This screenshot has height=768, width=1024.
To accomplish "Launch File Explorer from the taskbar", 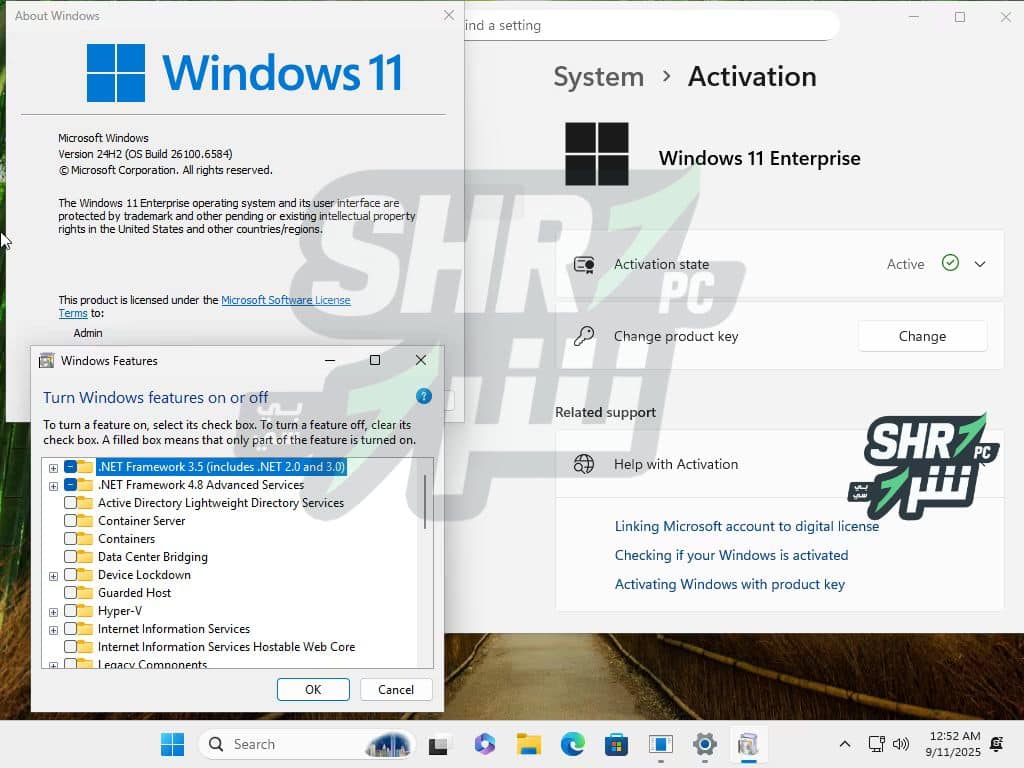I will tap(528, 744).
